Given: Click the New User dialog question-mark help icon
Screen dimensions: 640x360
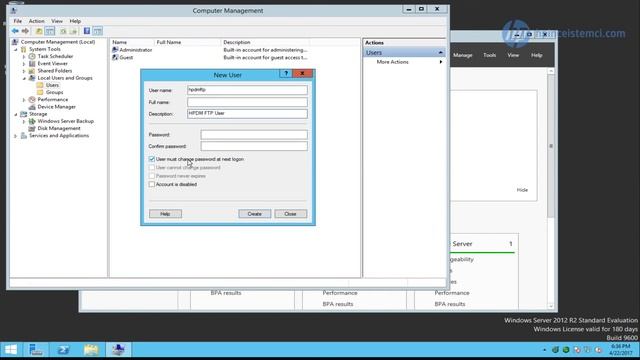Looking at the screenshot, I should pyautogui.click(x=286, y=73).
